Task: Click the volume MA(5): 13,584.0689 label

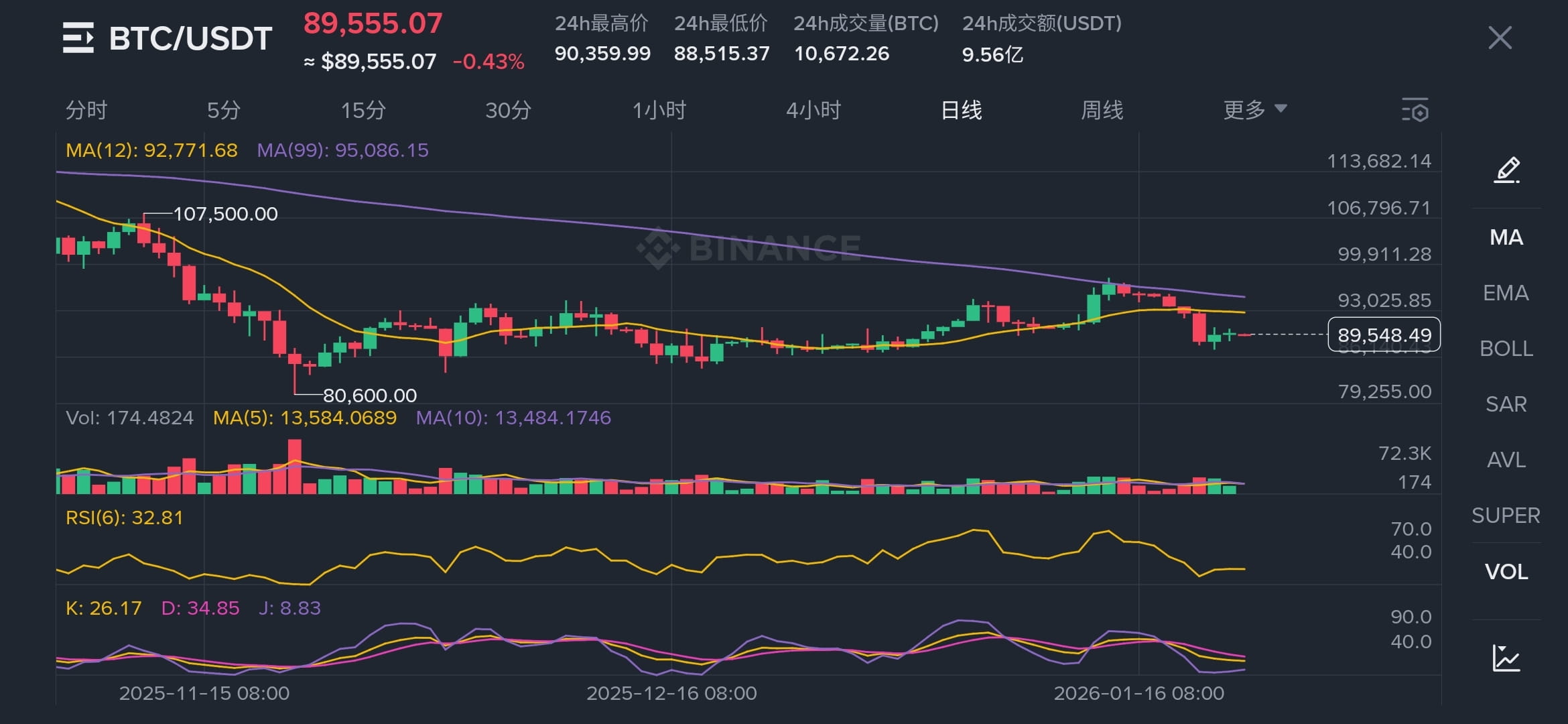Action: (x=305, y=418)
